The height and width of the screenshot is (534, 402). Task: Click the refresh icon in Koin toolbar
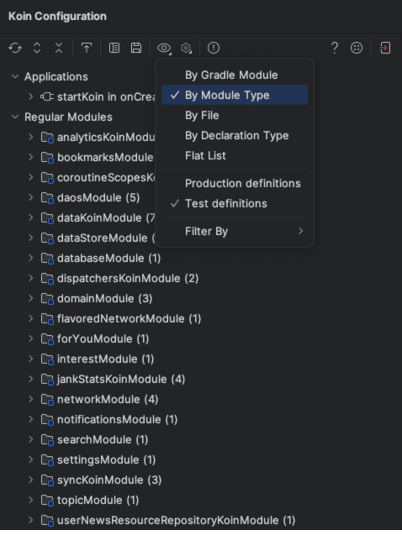[15, 48]
